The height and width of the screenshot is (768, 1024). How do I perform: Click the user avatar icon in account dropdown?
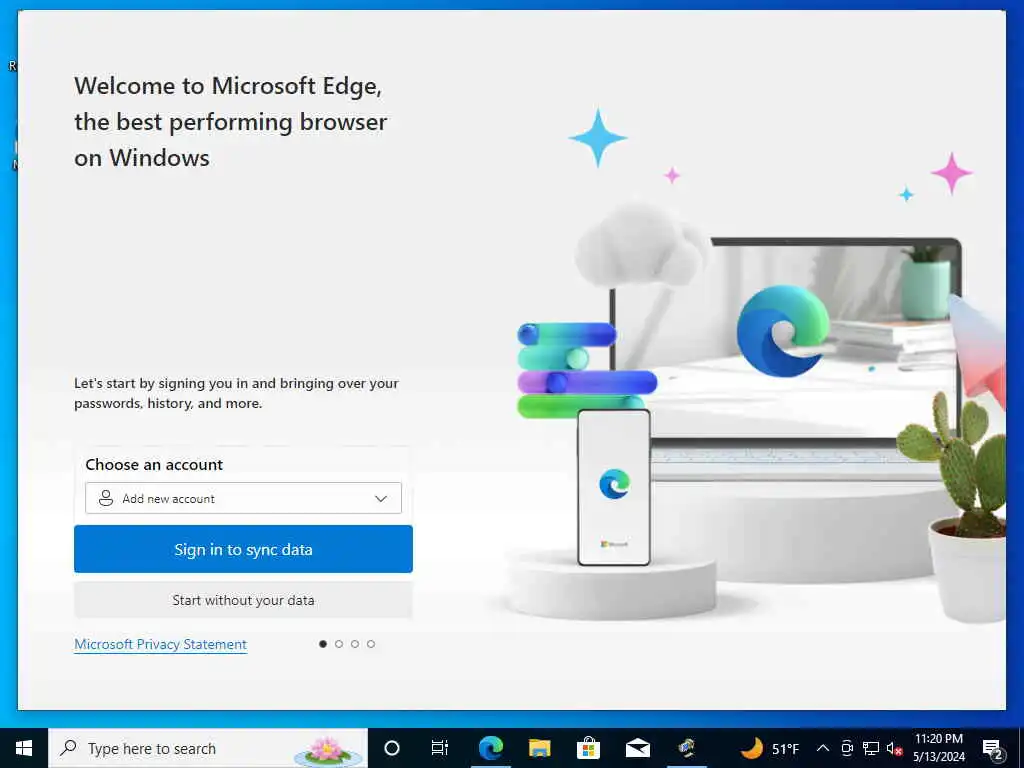tap(105, 498)
